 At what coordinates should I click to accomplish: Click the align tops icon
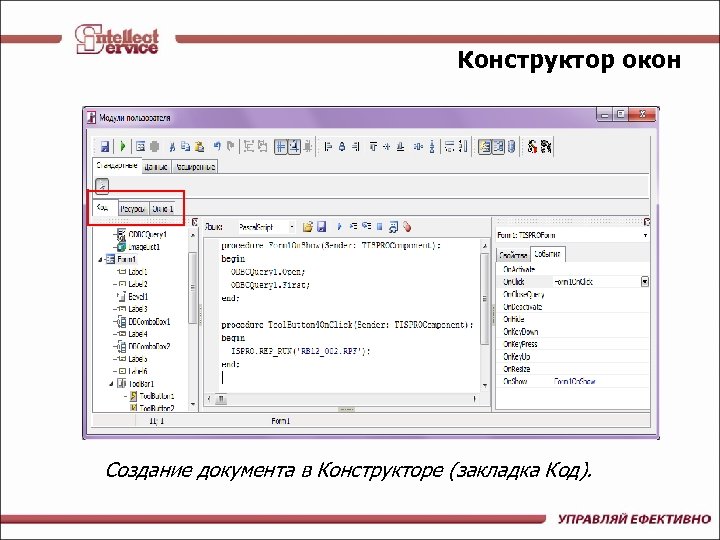coord(373,146)
